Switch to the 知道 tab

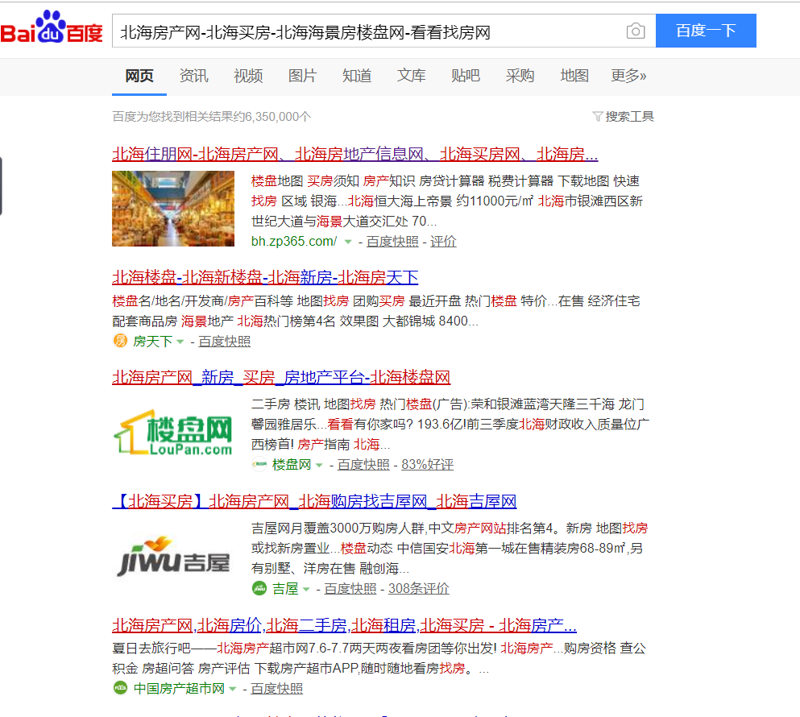pos(357,76)
